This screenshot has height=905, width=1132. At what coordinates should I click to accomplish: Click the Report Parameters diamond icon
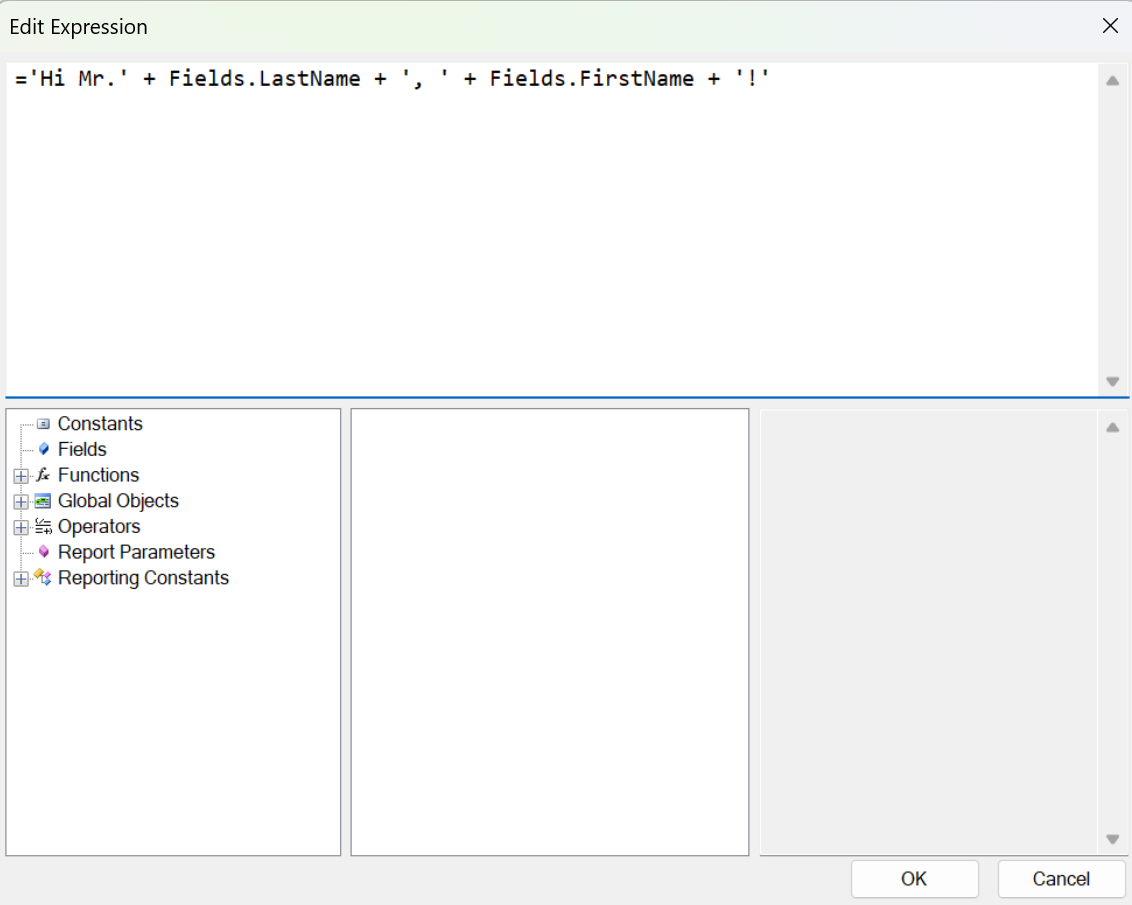pyautogui.click(x=42, y=552)
